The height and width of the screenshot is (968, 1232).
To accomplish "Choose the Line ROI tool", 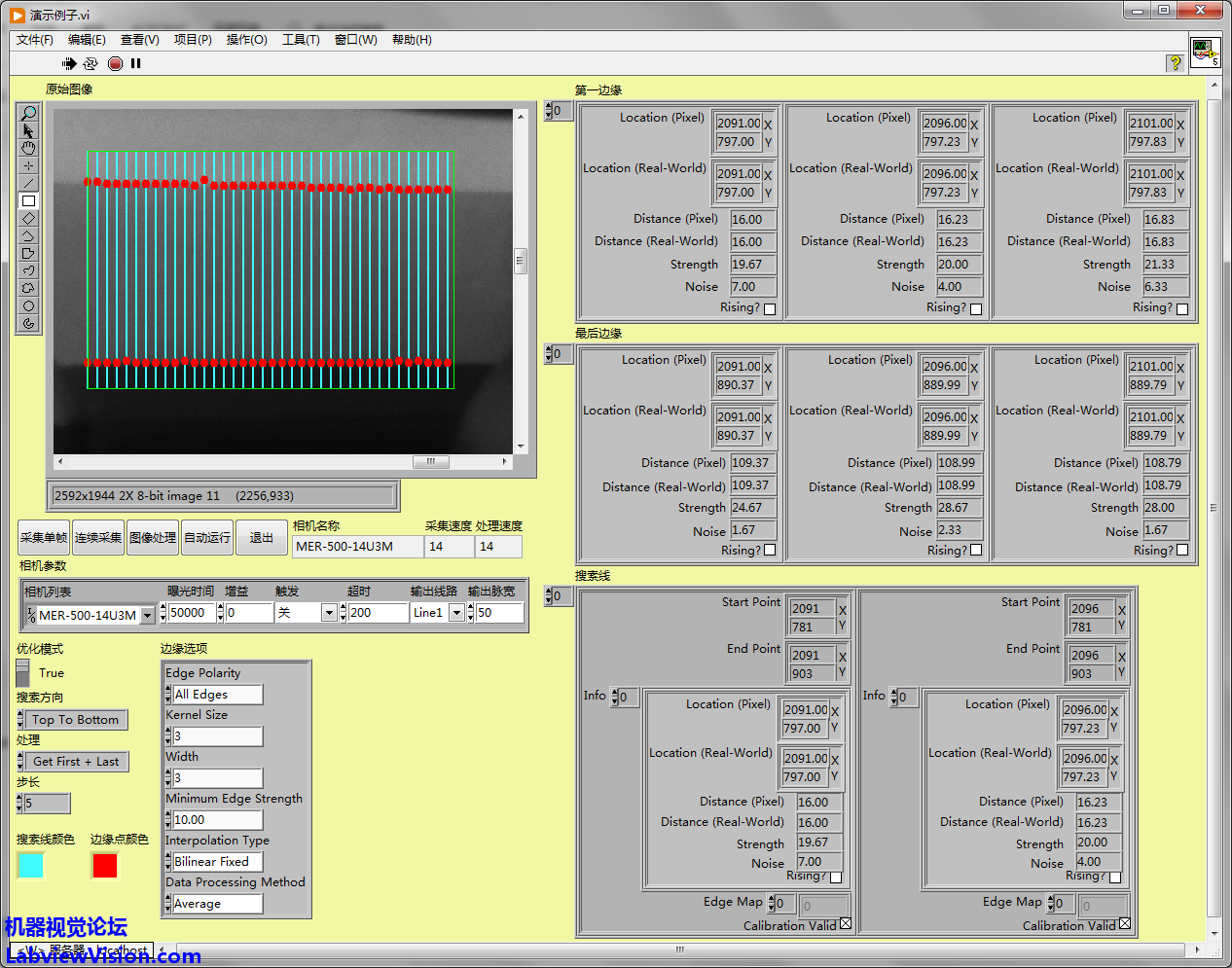I will (28, 183).
